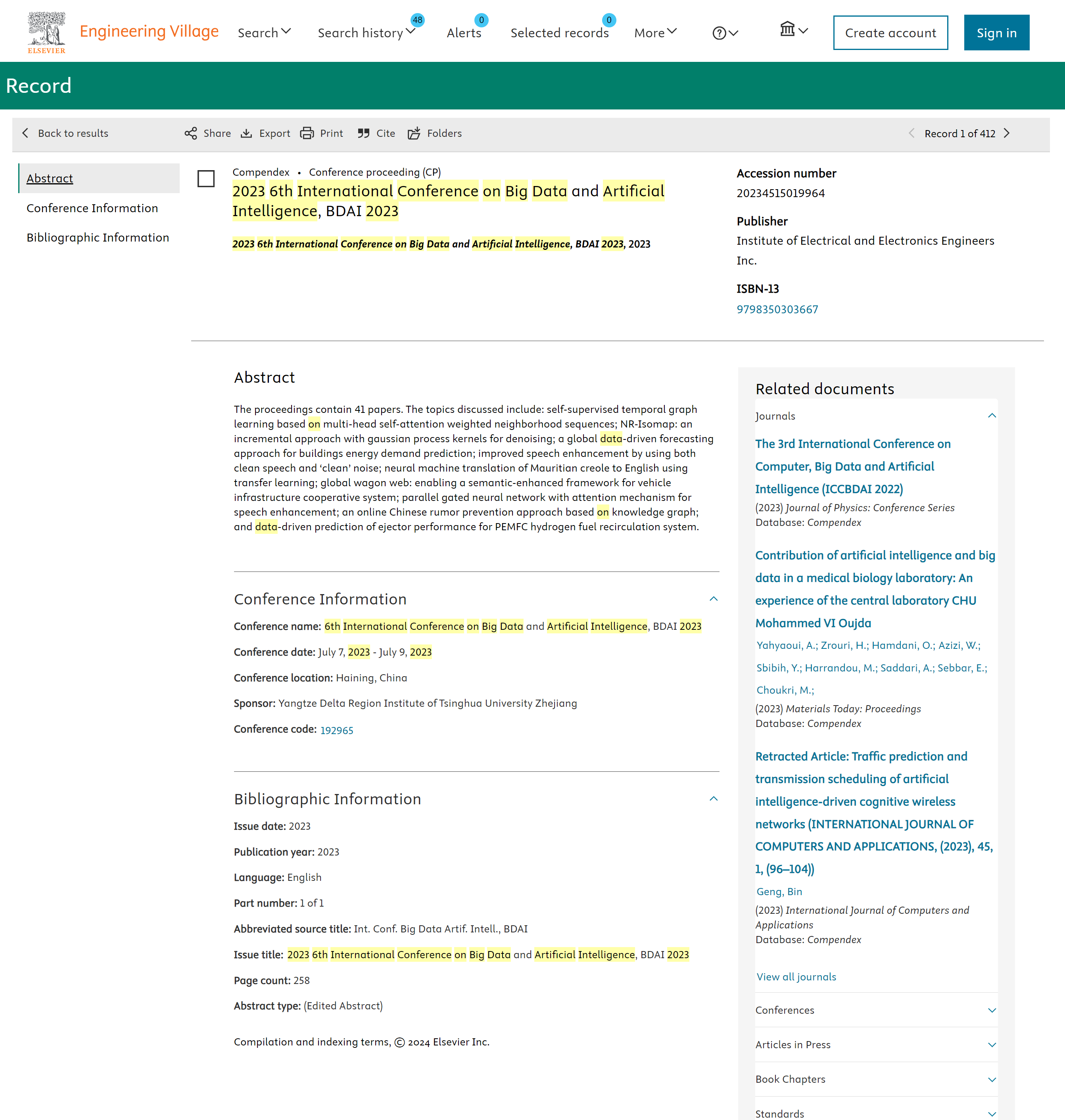1065x1120 pixels.
Task: Open Contribution of artificial intelligence related document
Action: pyautogui.click(x=875, y=589)
